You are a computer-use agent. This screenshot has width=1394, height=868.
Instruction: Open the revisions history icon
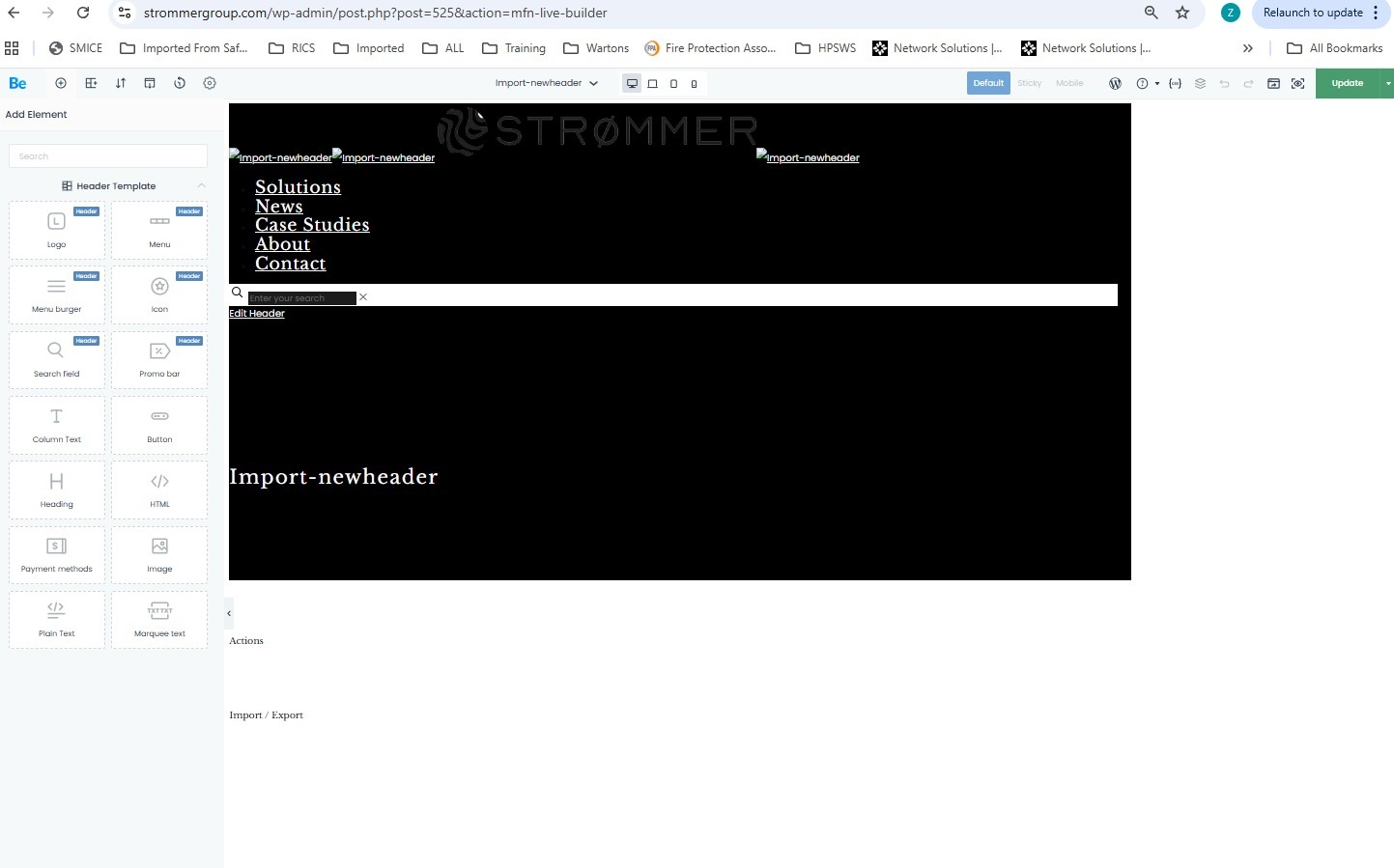point(180,83)
